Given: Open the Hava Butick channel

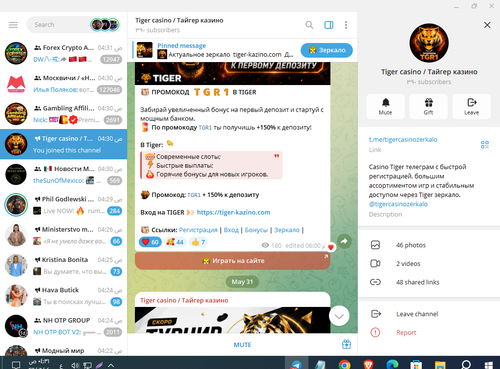Looking at the screenshot, I should [x=63, y=296].
